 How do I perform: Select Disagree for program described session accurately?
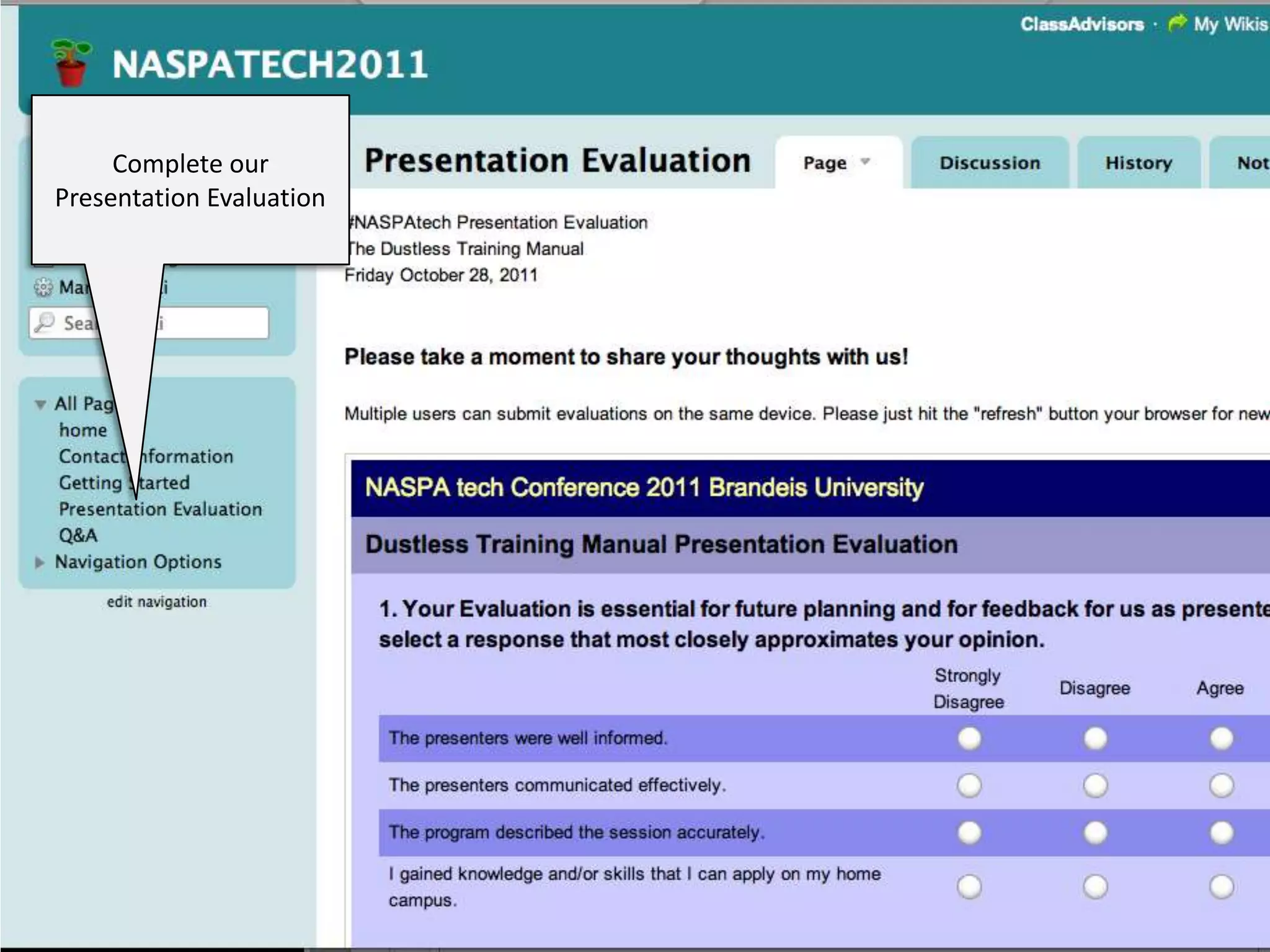tap(1095, 832)
